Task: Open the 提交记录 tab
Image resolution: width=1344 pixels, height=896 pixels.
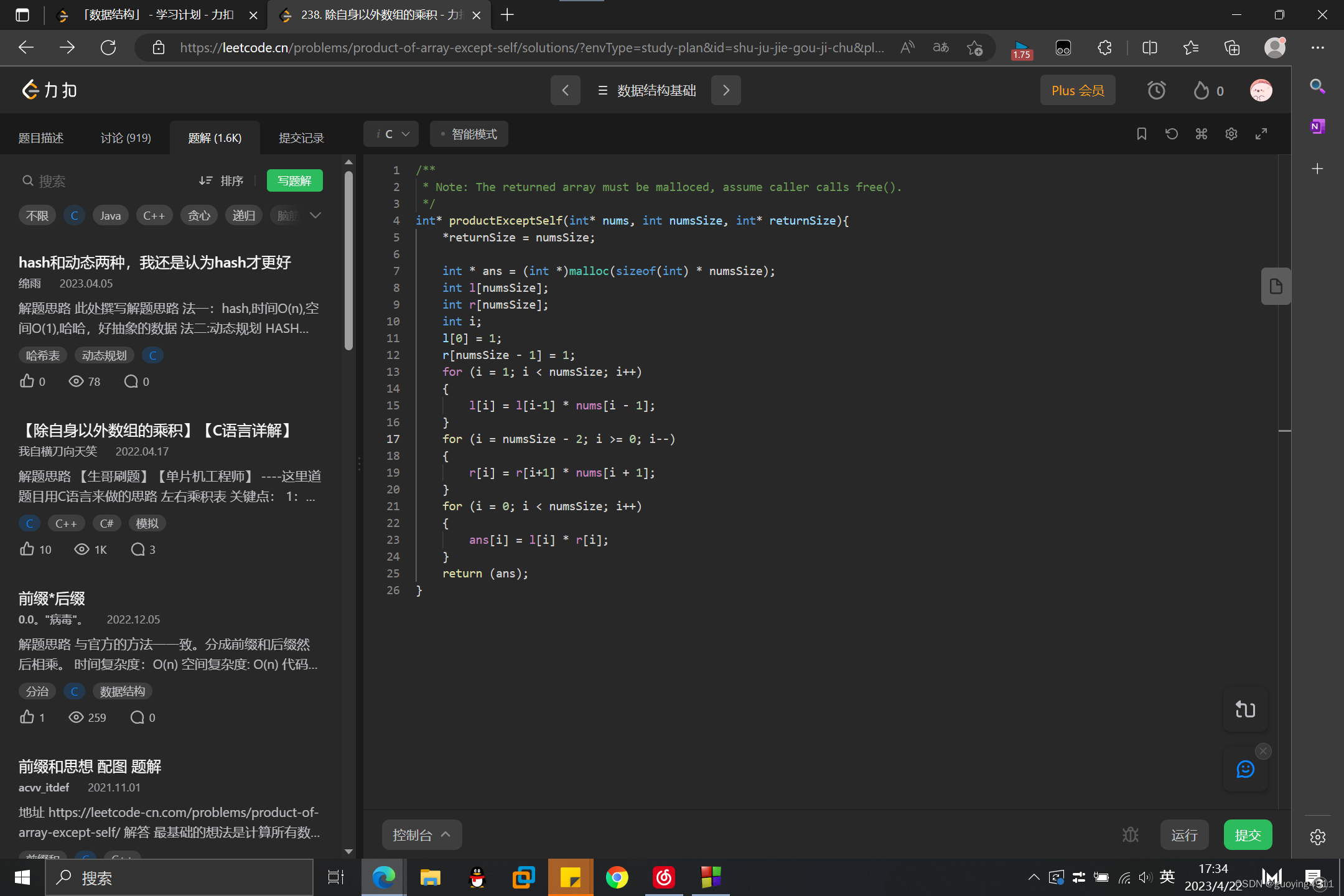Action: (301, 138)
